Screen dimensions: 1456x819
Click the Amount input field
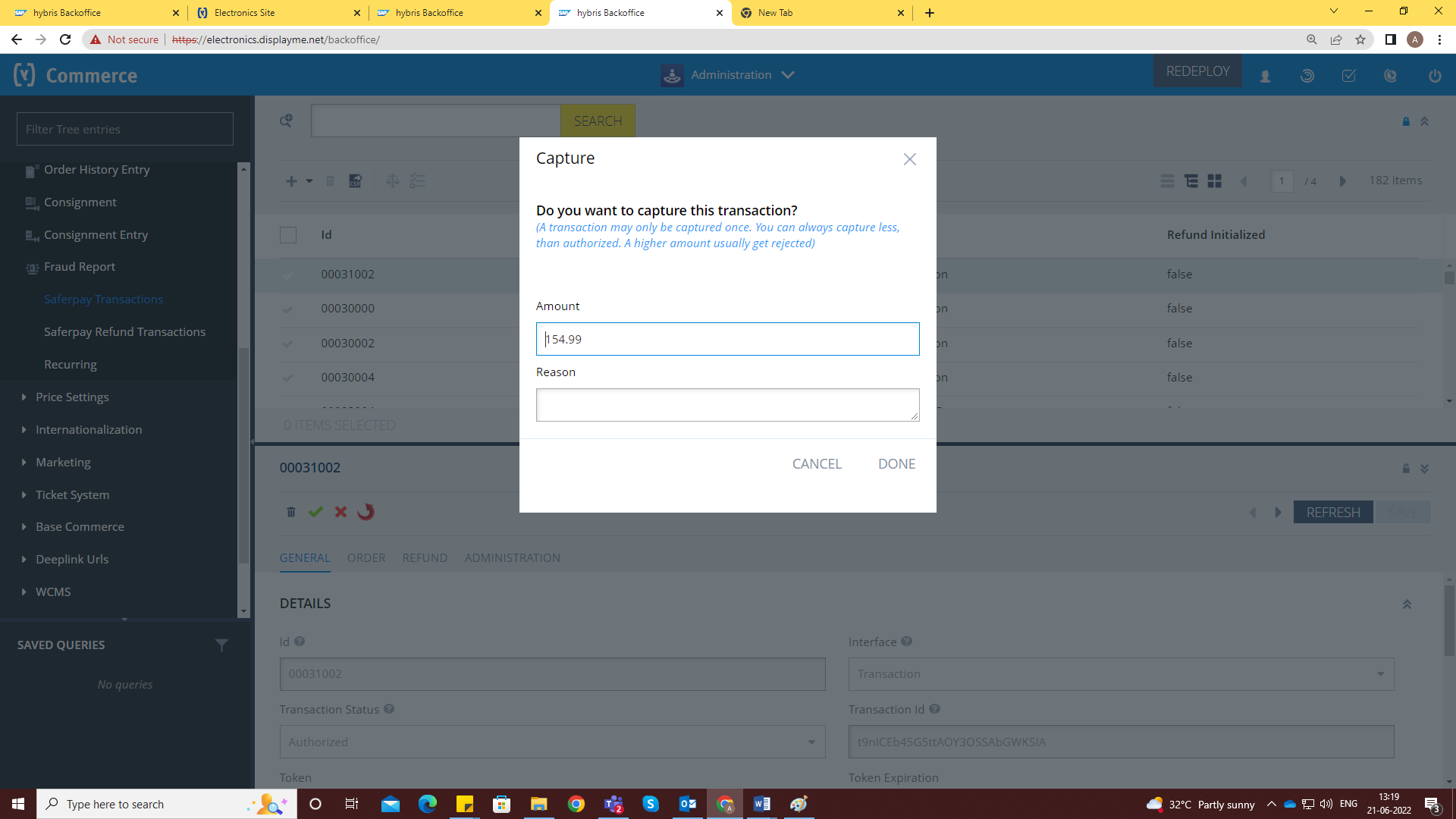[x=726, y=339]
